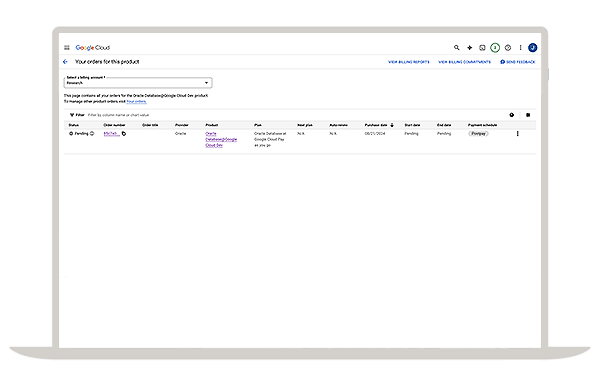Image resolution: width=600 pixels, height=387 pixels.
Task: Click the Payment schedule column header
Action: pyautogui.click(x=483, y=125)
